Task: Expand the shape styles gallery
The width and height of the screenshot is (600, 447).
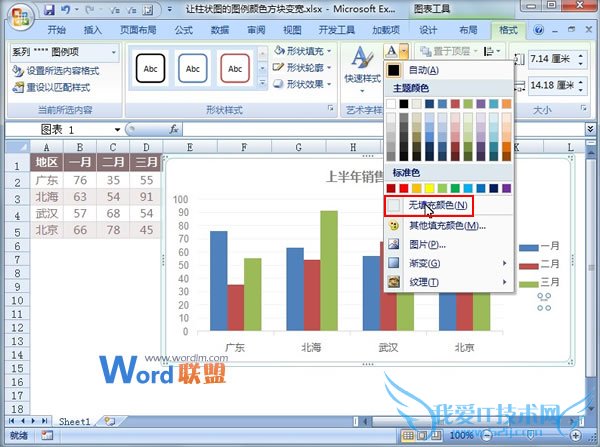Action: 262,83
